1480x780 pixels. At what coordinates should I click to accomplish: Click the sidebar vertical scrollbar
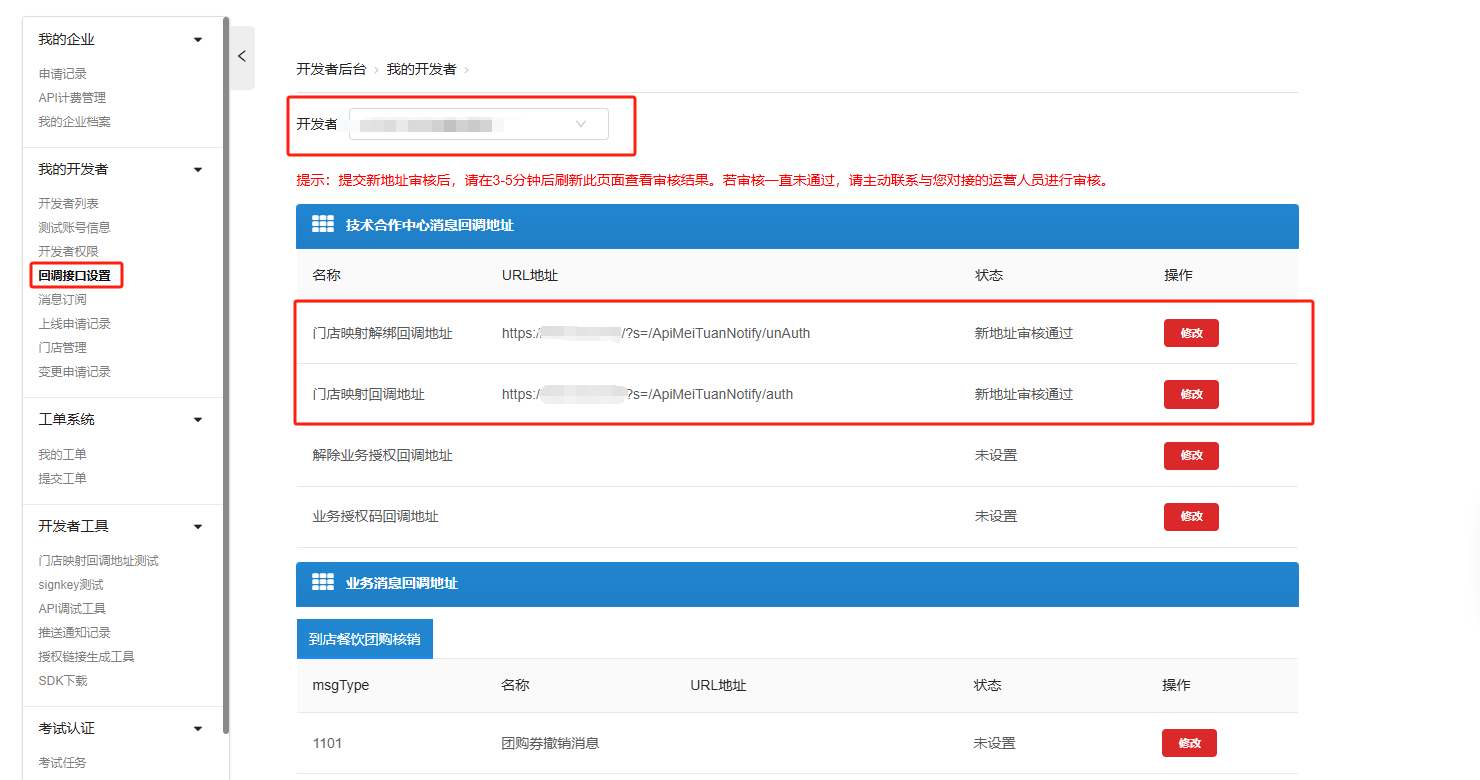click(226, 380)
